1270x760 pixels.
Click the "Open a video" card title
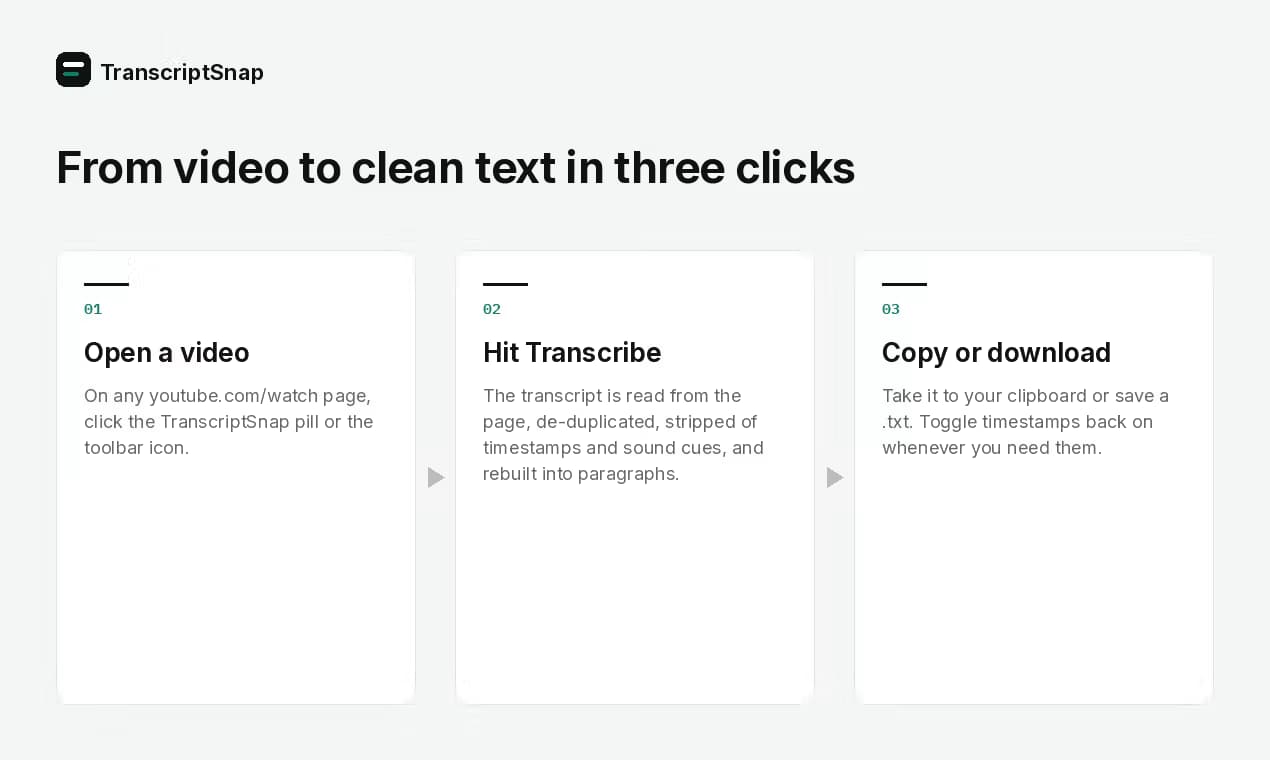166,352
